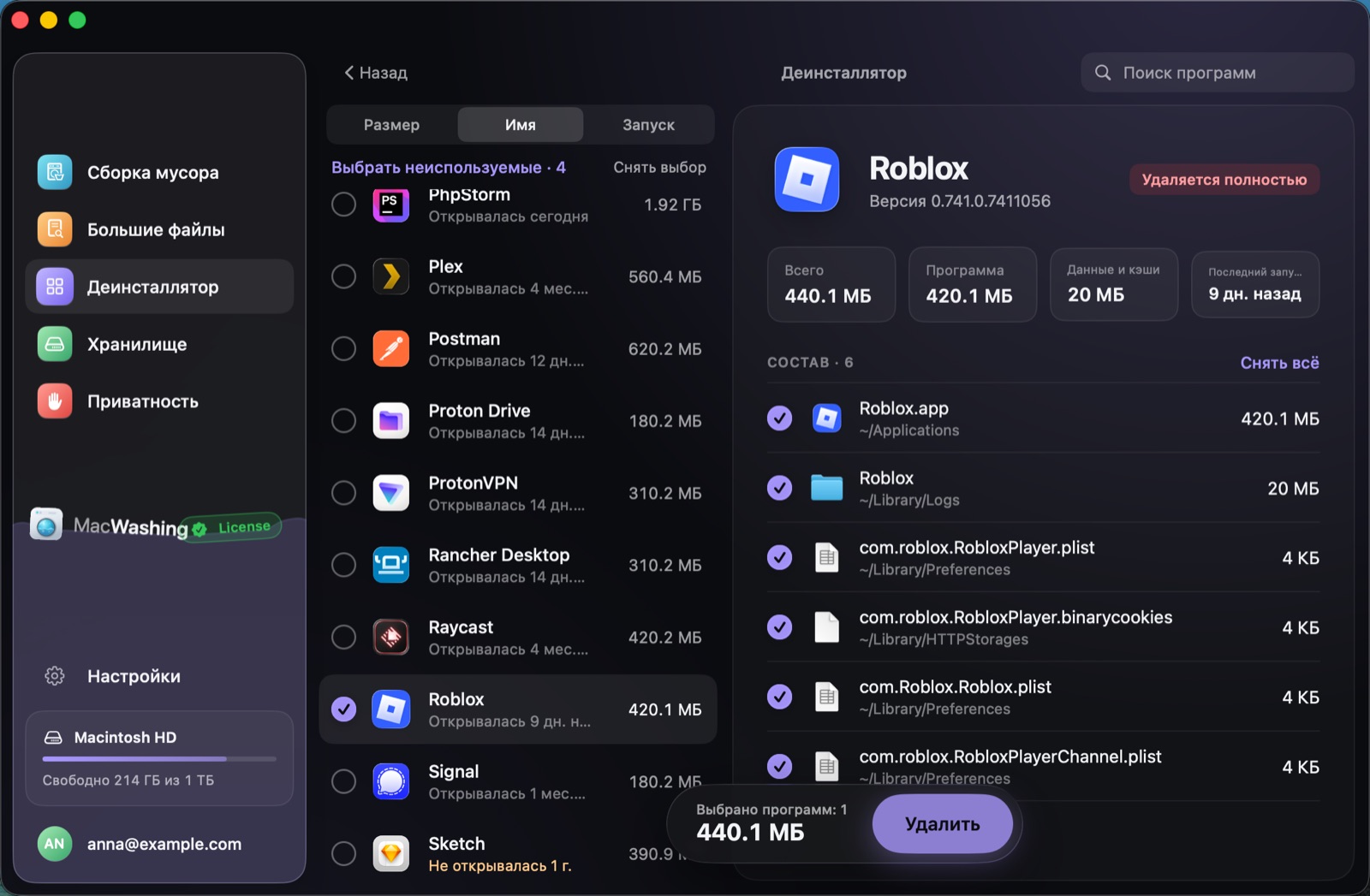Click anna@example.com account label
Screen dimensions: 1370x896
click(x=164, y=845)
